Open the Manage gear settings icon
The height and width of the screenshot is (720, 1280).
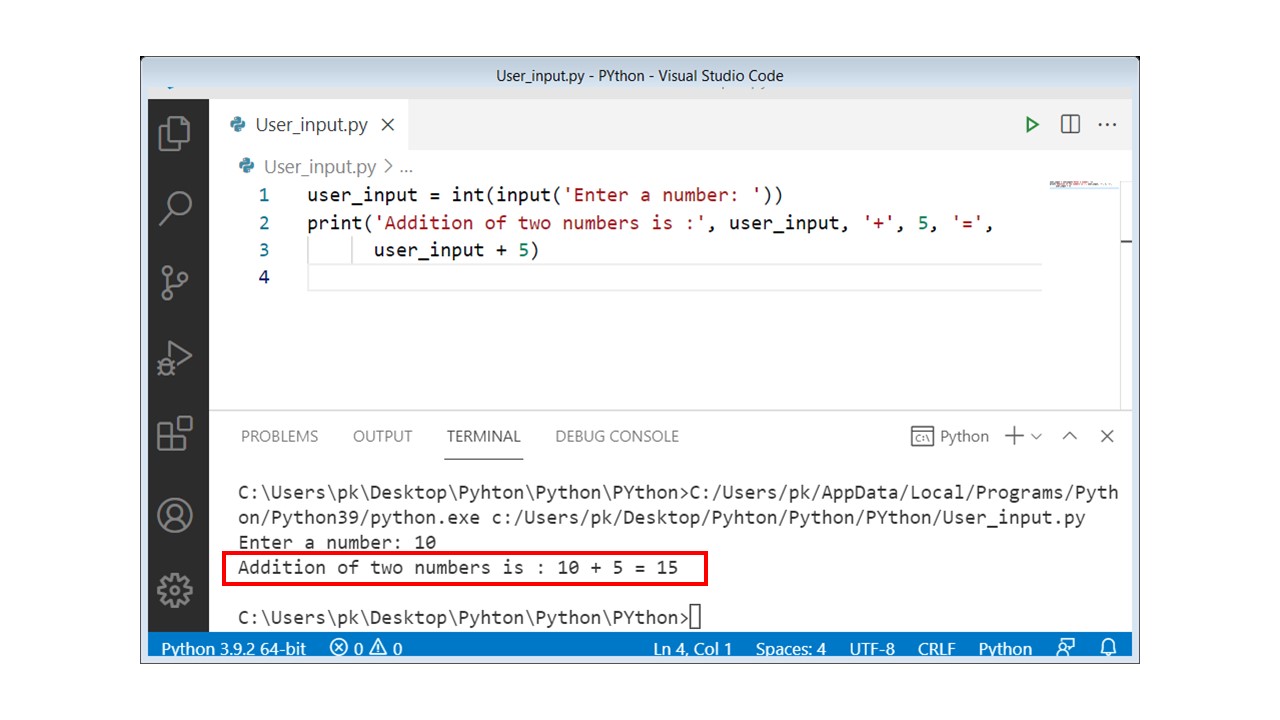tap(175, 590)
